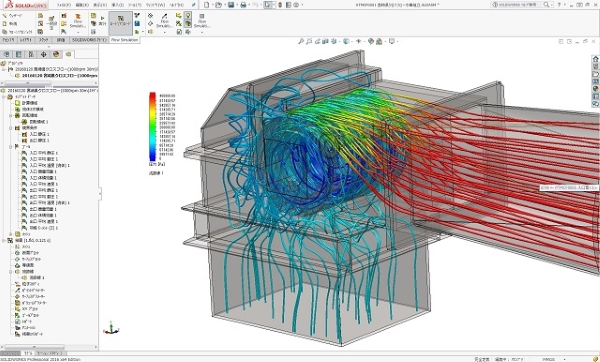The height and width of the screenshot is (362, 600).
Task: Select the 流跡線 1 flow trajectory item
Action: [x=37, y=277]
